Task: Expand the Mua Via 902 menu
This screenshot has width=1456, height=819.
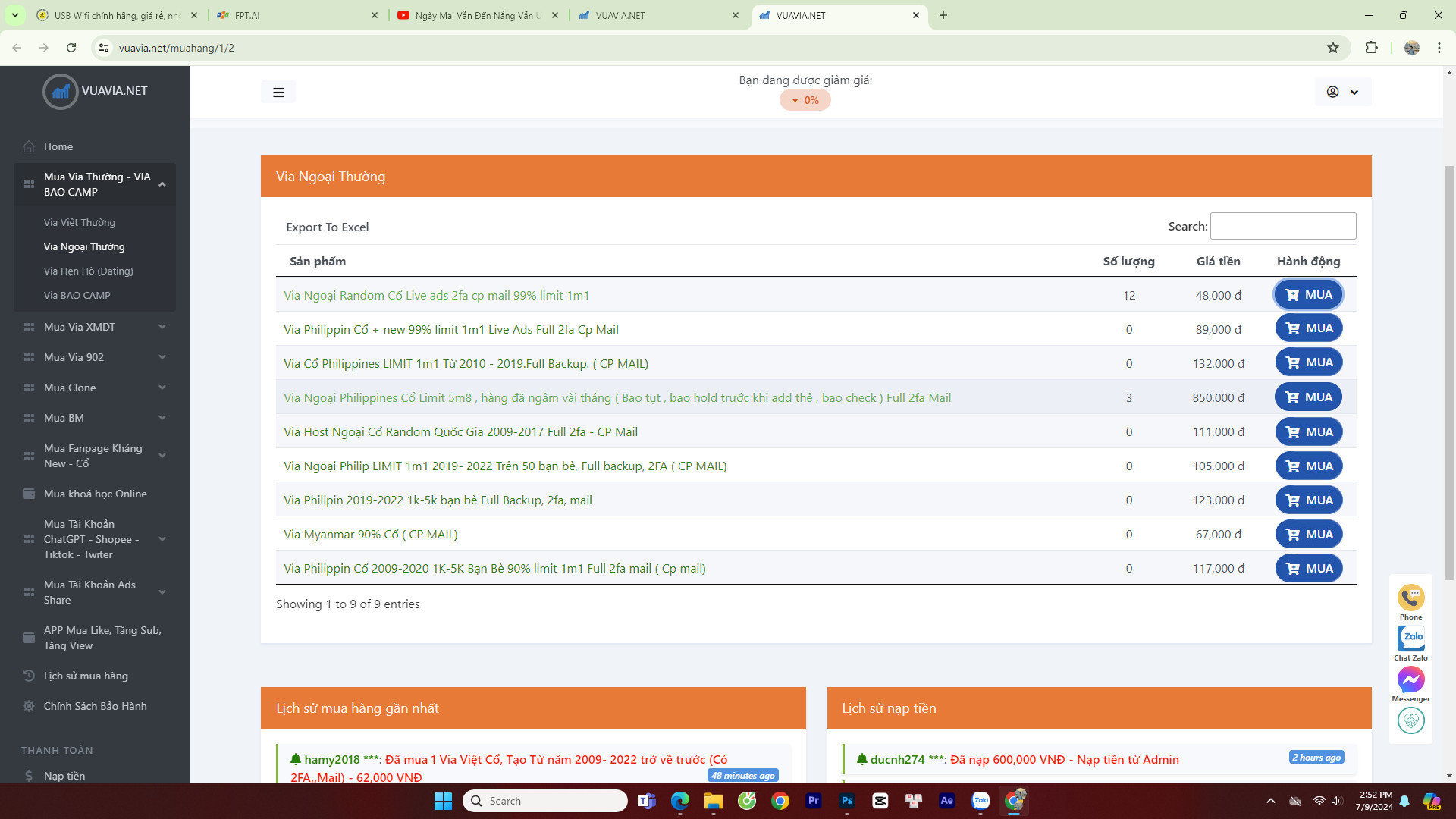Action: pos(95,357)
